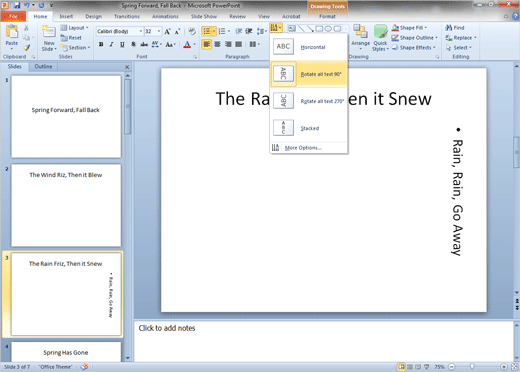Click the Increase Font Size icon
This screenshot has width=520, height=372.
click(167, 32)
